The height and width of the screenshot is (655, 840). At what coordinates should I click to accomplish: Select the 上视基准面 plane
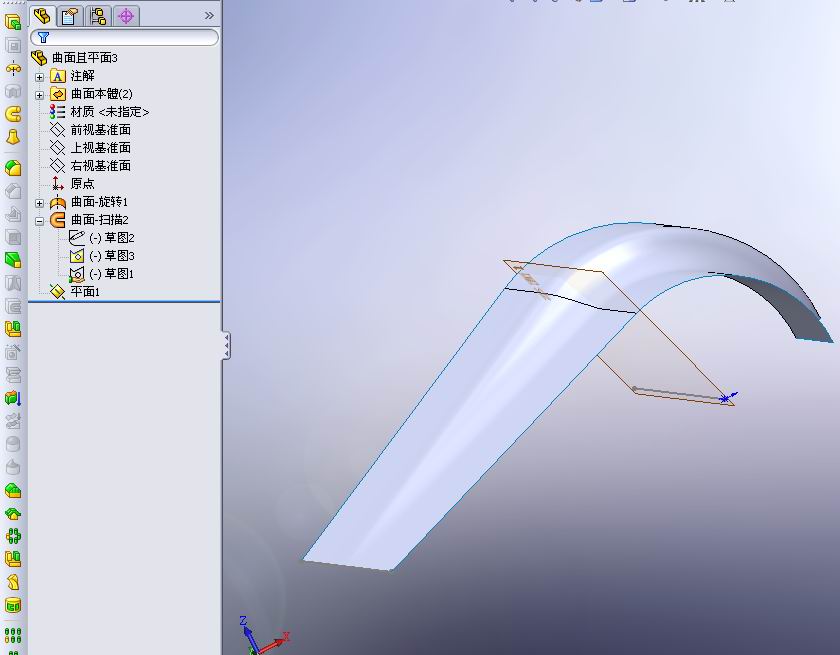tap(101, 148)
